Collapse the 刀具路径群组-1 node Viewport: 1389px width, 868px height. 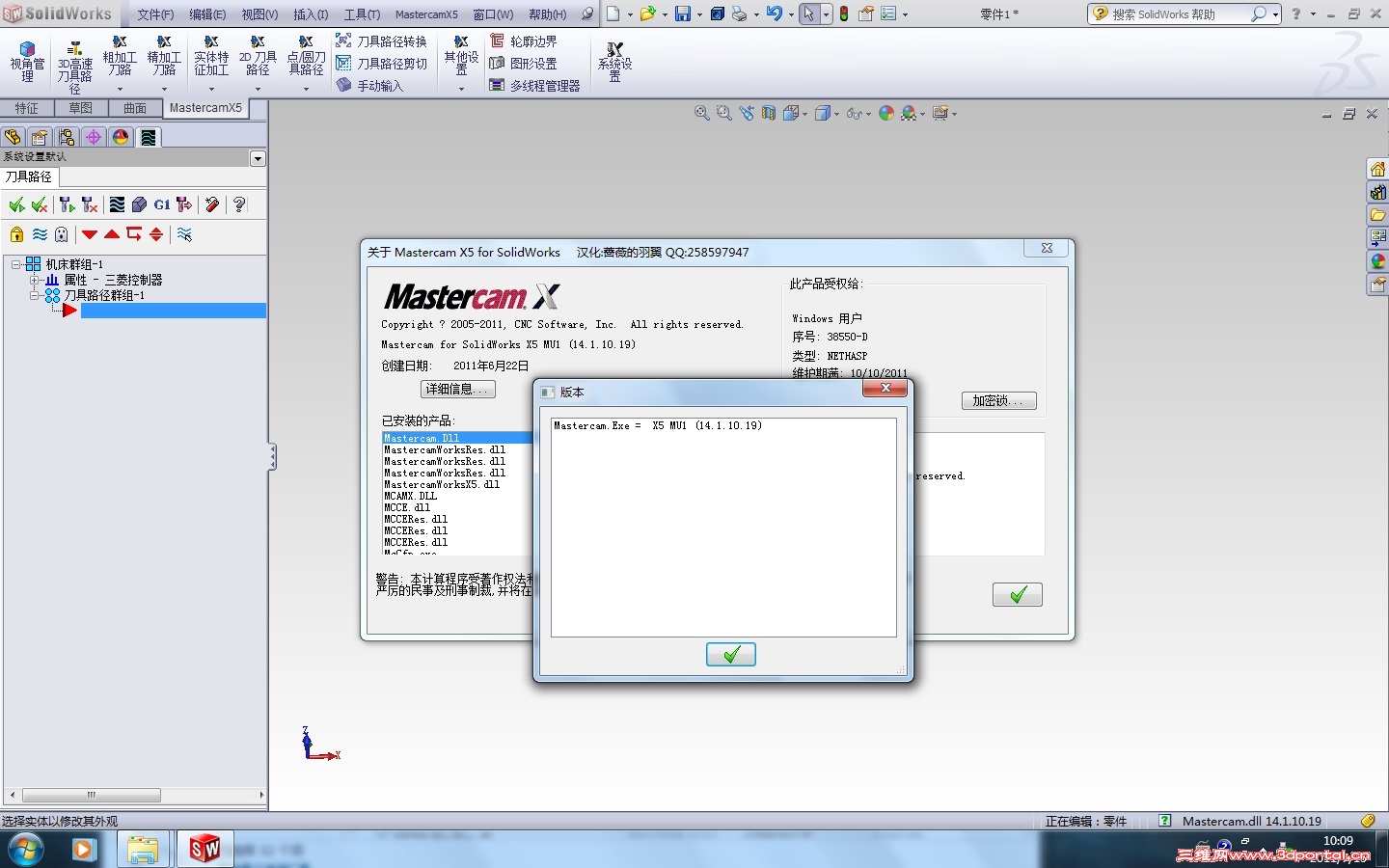[34, 295]
